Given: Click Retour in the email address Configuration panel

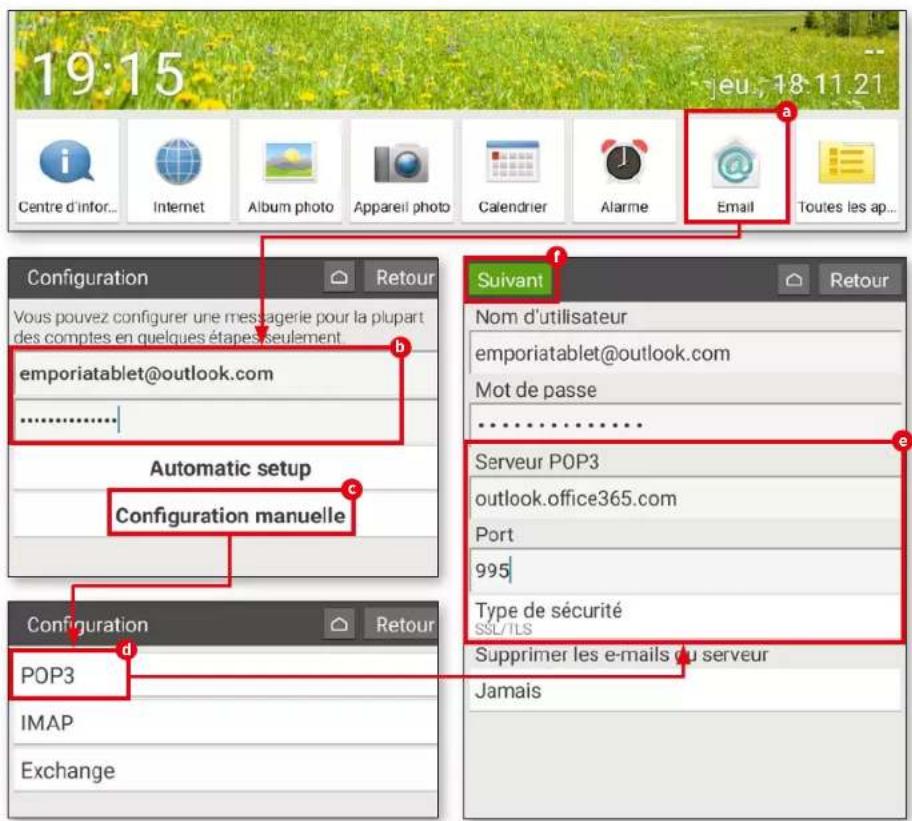Looking at the screenshot, I should 401,277.
